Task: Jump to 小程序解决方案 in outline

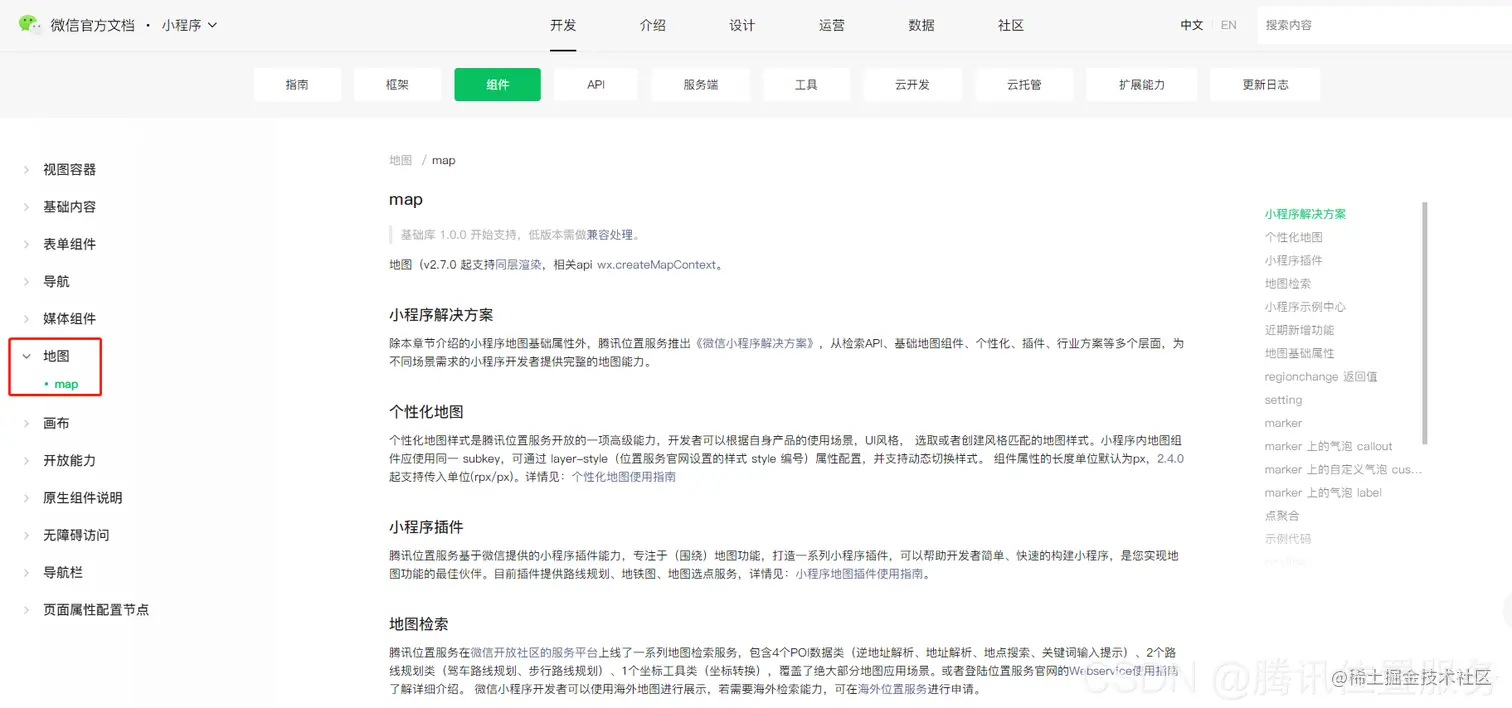Action: click(x=1305, y=214)
